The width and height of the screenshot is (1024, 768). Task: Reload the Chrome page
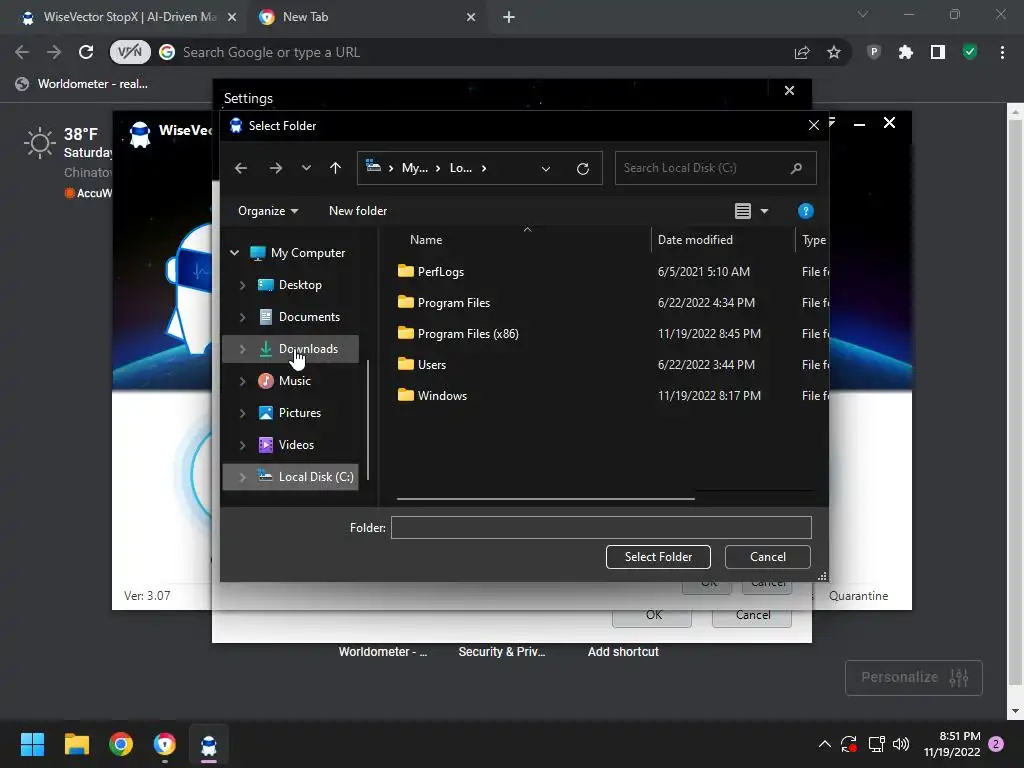pyautogui.click(x=86, y=52)
